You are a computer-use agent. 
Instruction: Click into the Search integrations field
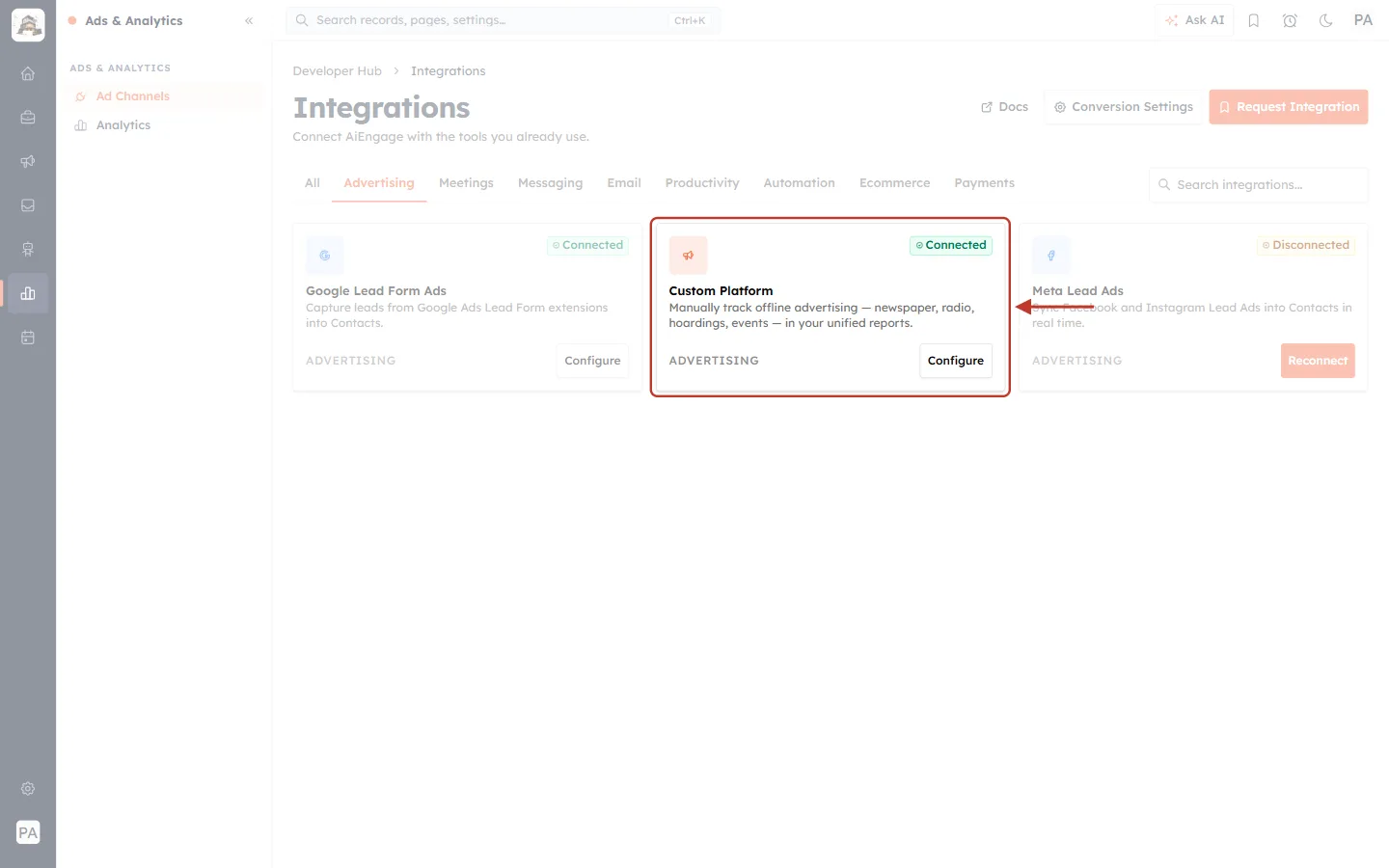tap(1259, 185)
